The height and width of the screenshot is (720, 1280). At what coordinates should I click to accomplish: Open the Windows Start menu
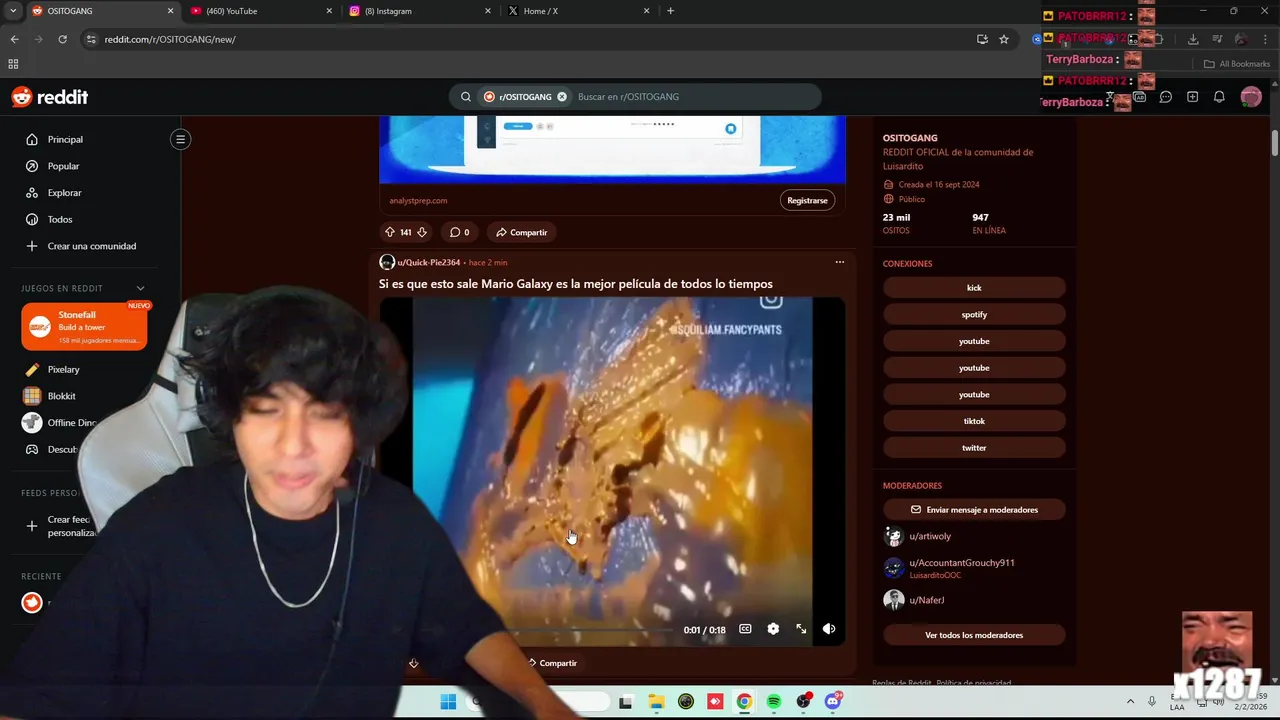pyautogui.click(x=448, y=702)
